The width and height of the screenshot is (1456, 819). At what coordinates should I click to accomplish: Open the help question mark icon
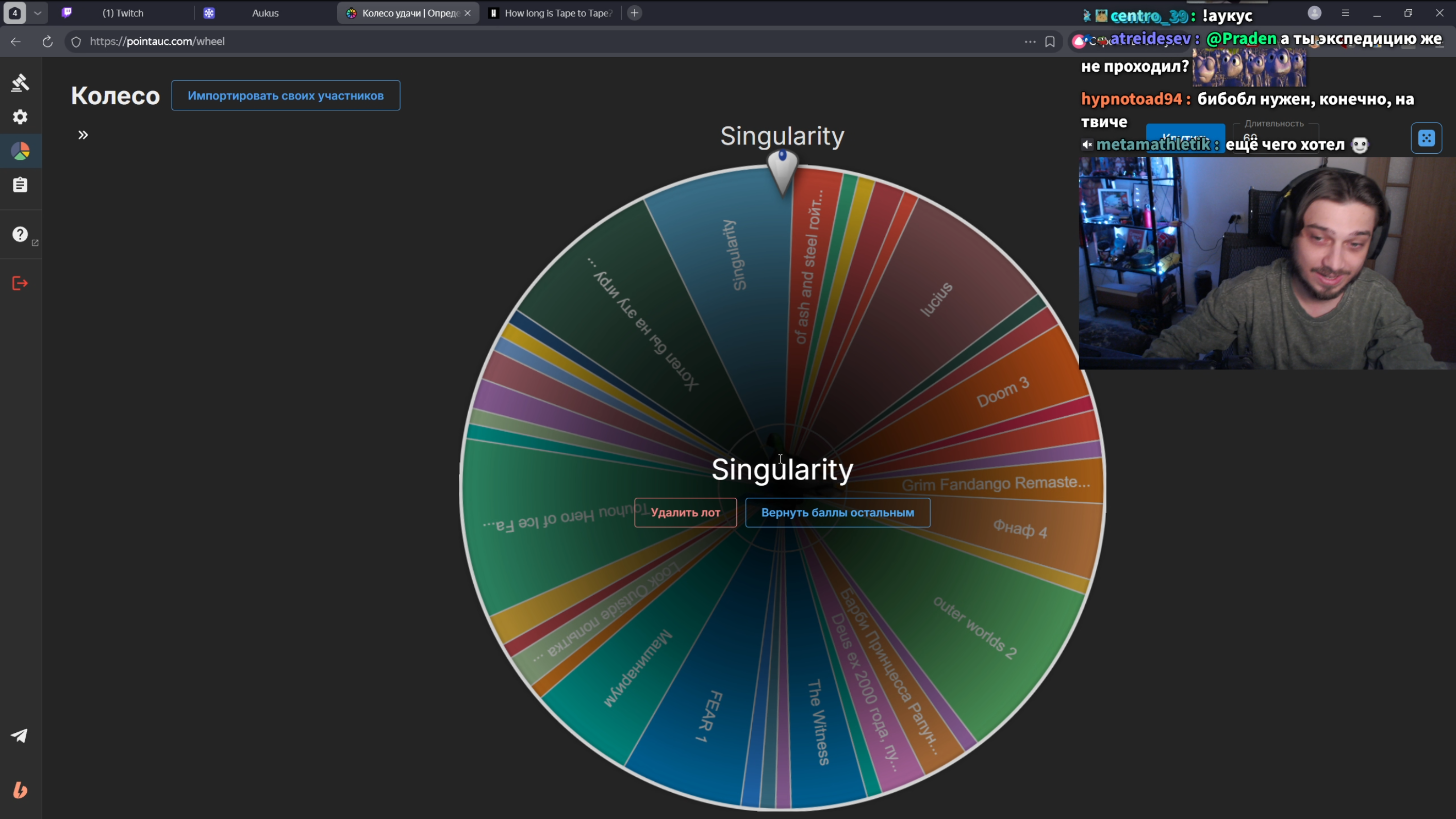click(x=20, y=234)
